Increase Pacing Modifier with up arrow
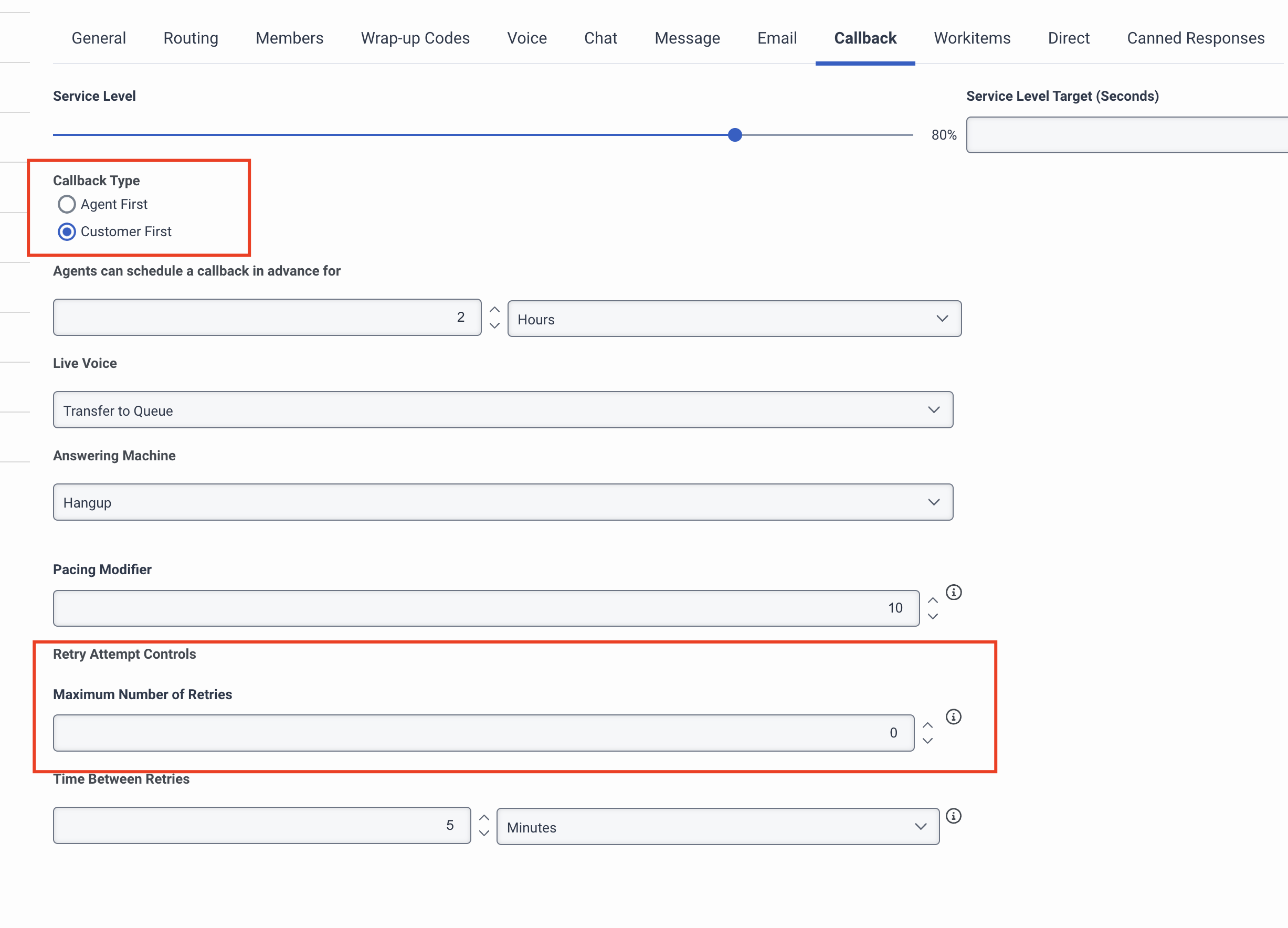This screenshot has height=928, width=1288. tap(933, 600)
